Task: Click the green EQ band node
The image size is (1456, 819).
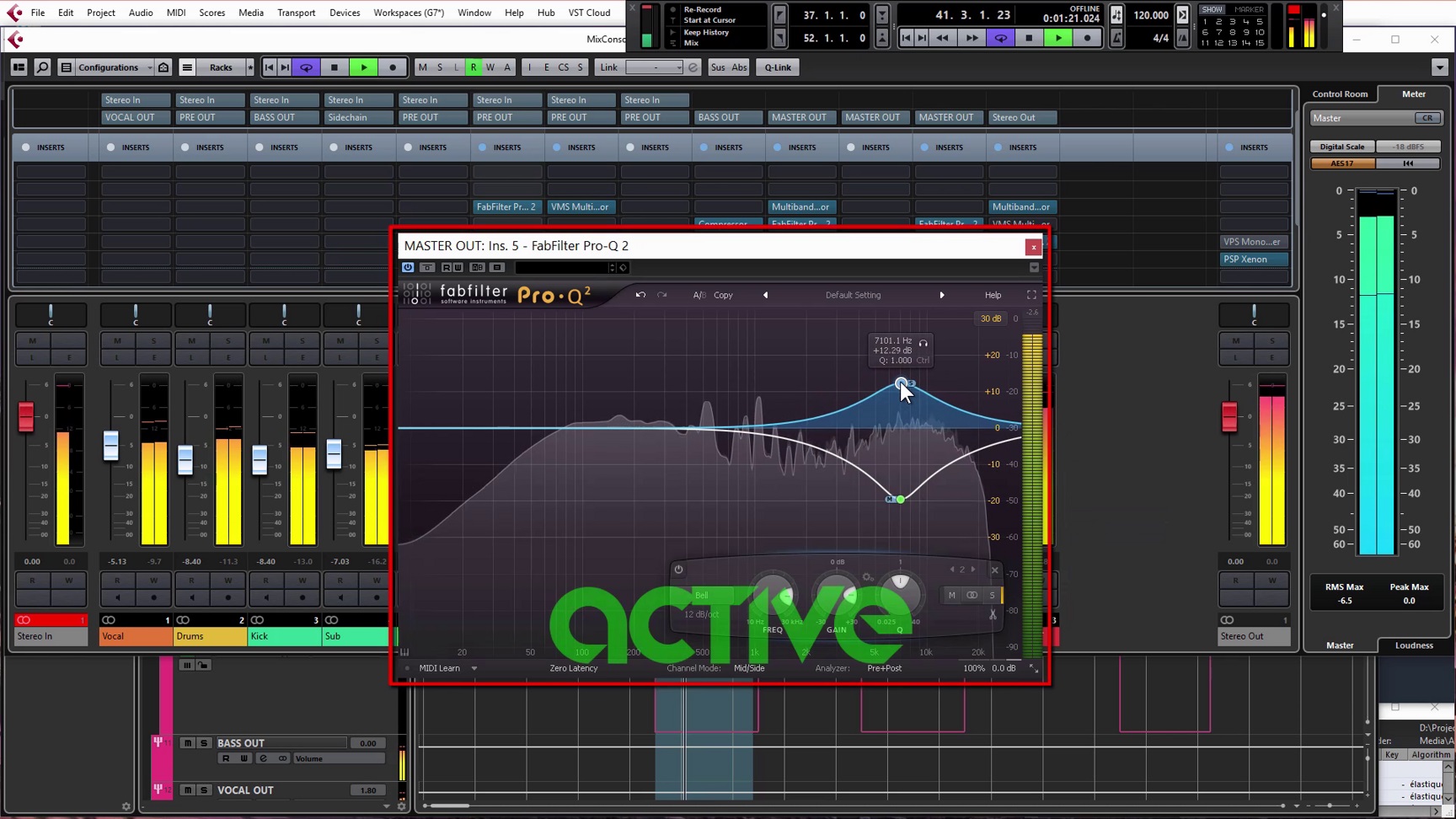Action: click(901, 500)
